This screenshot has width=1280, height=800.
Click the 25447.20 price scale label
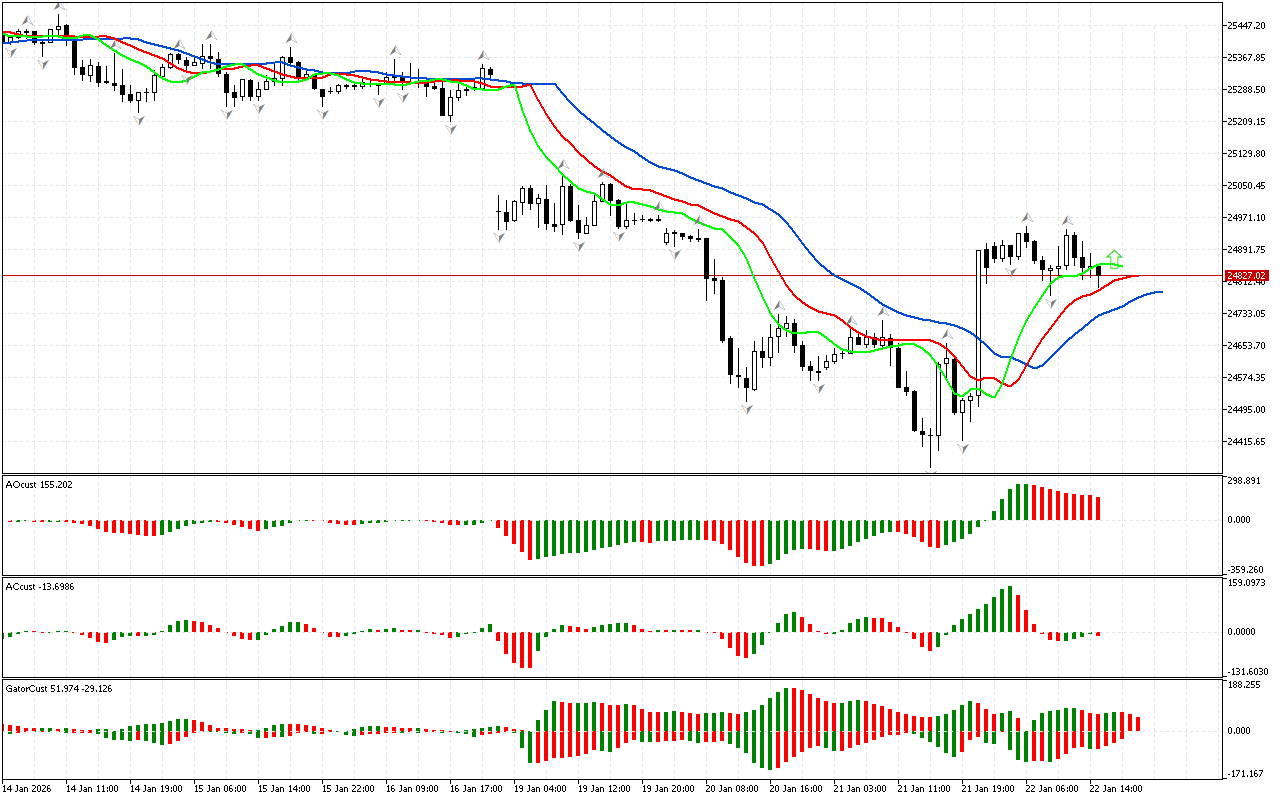pos(1246,25)
